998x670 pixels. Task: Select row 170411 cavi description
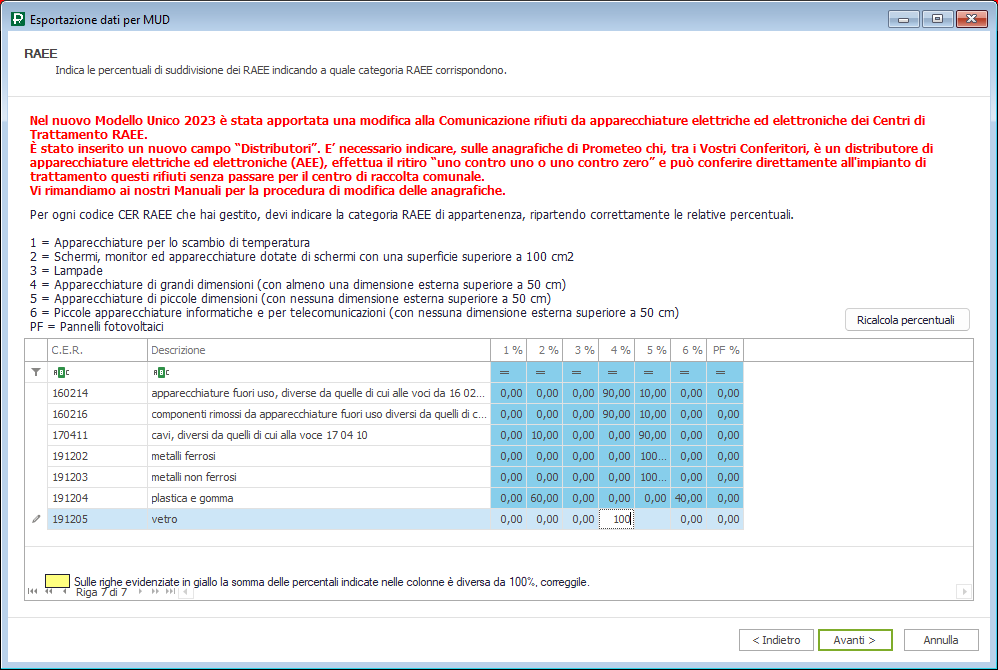point(319,435)
